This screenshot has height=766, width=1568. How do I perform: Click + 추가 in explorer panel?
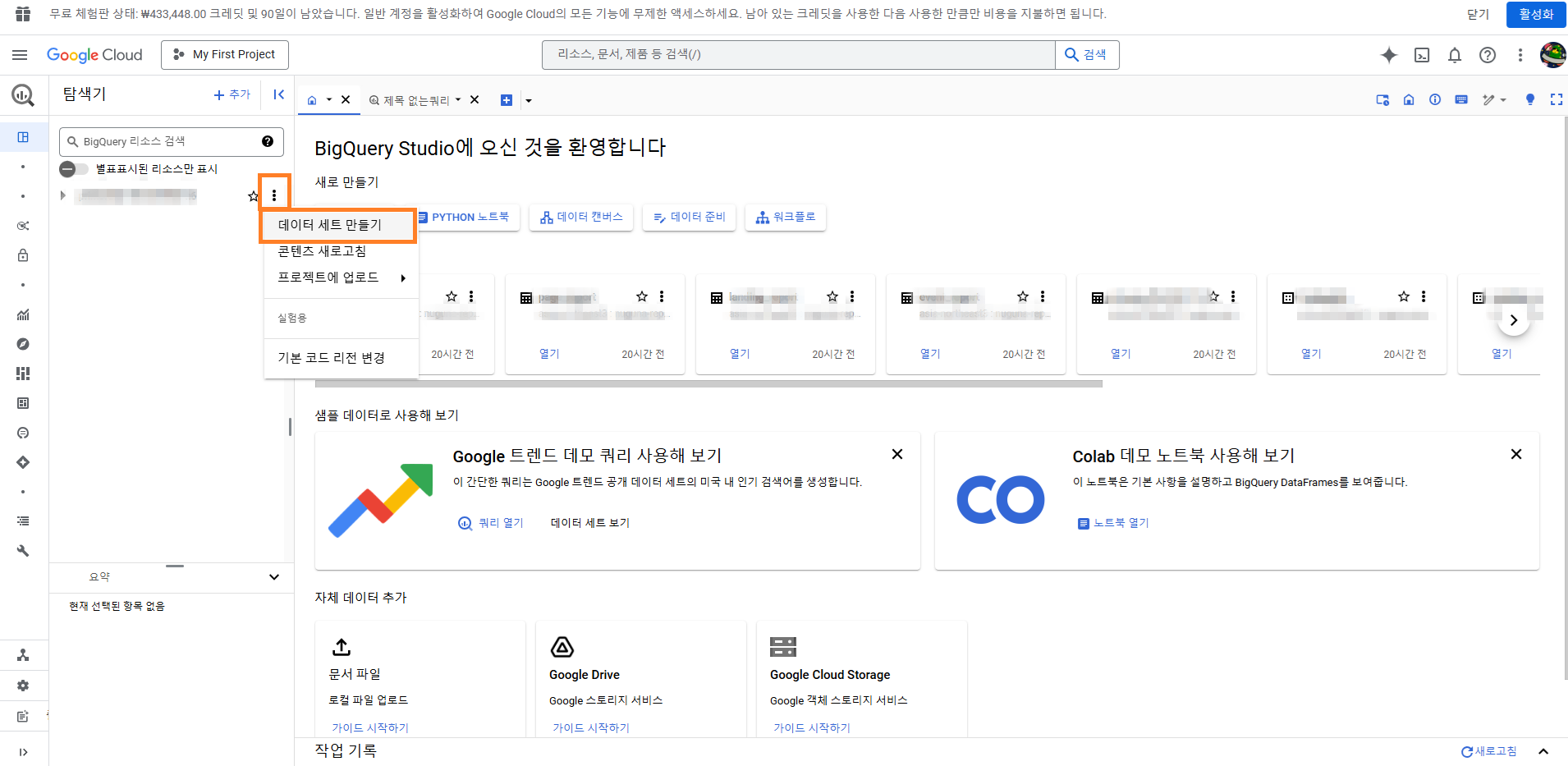click(x=232, y=94)
